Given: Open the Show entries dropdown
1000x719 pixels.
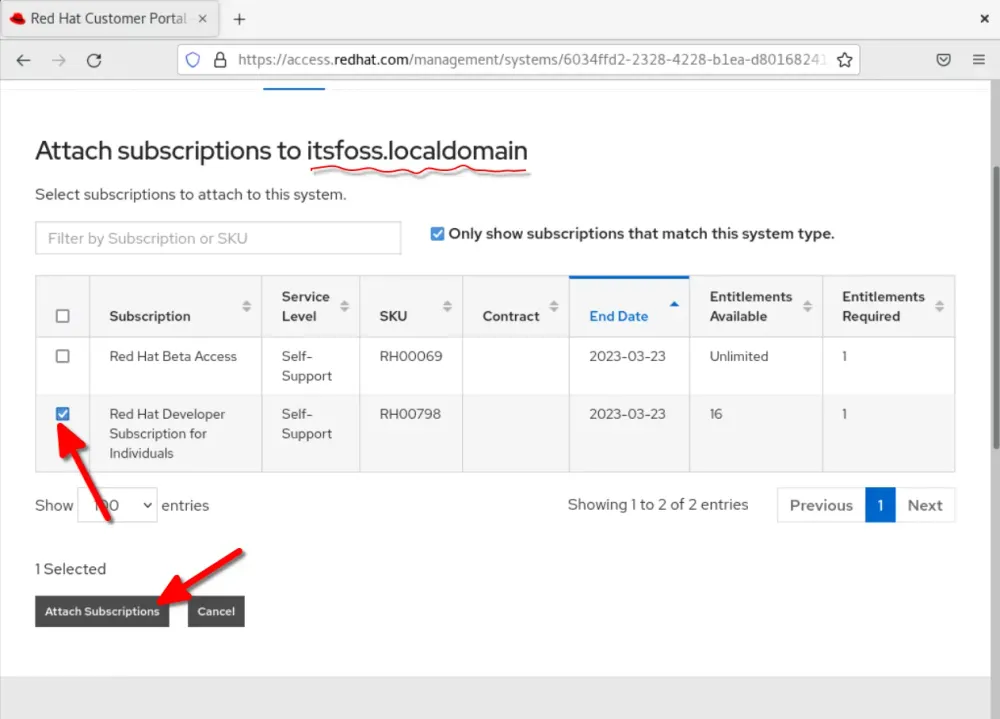Looking at the screenshot, I should coord(117,505).
